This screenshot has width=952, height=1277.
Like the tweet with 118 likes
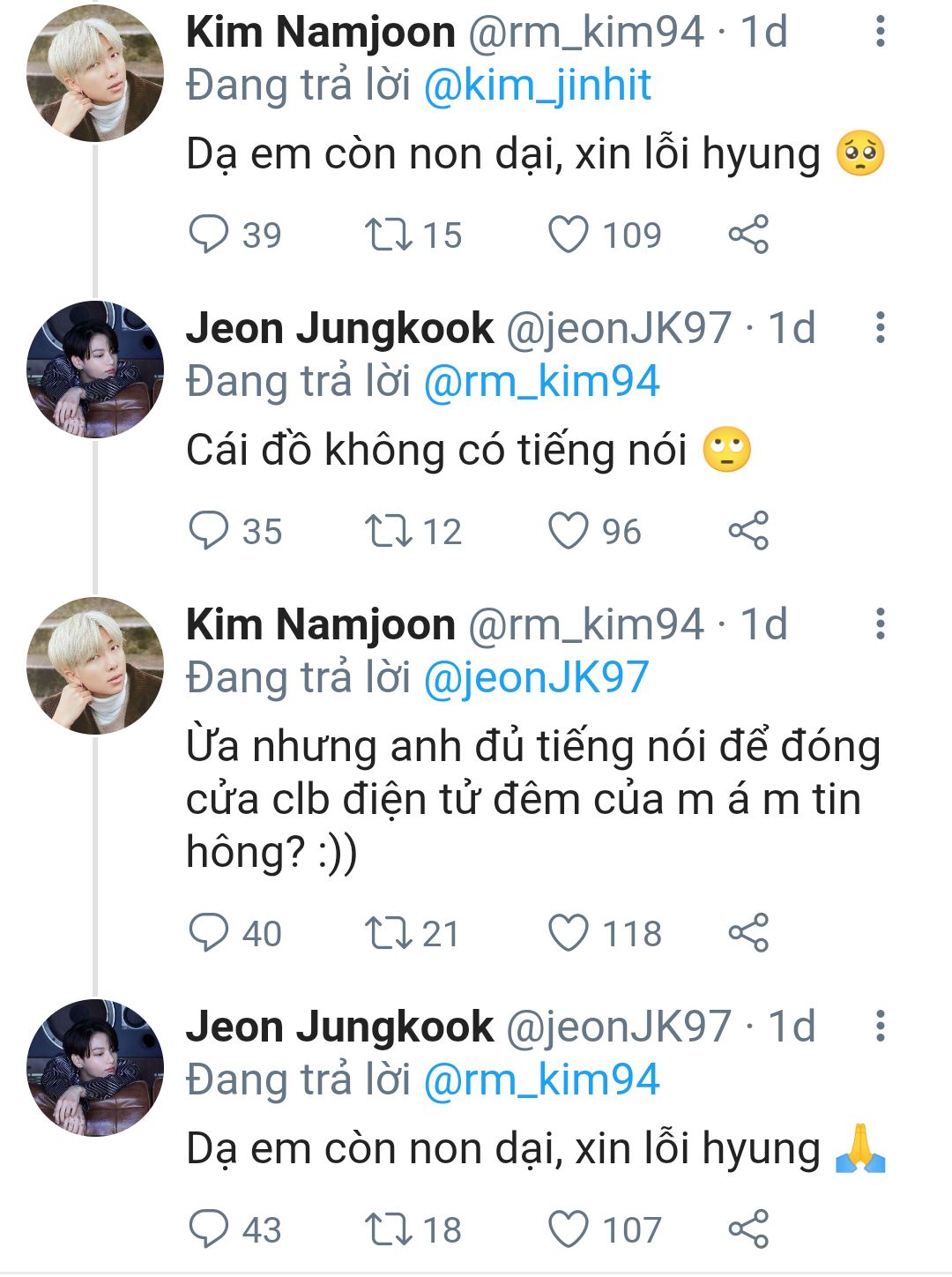pos(569,933)
